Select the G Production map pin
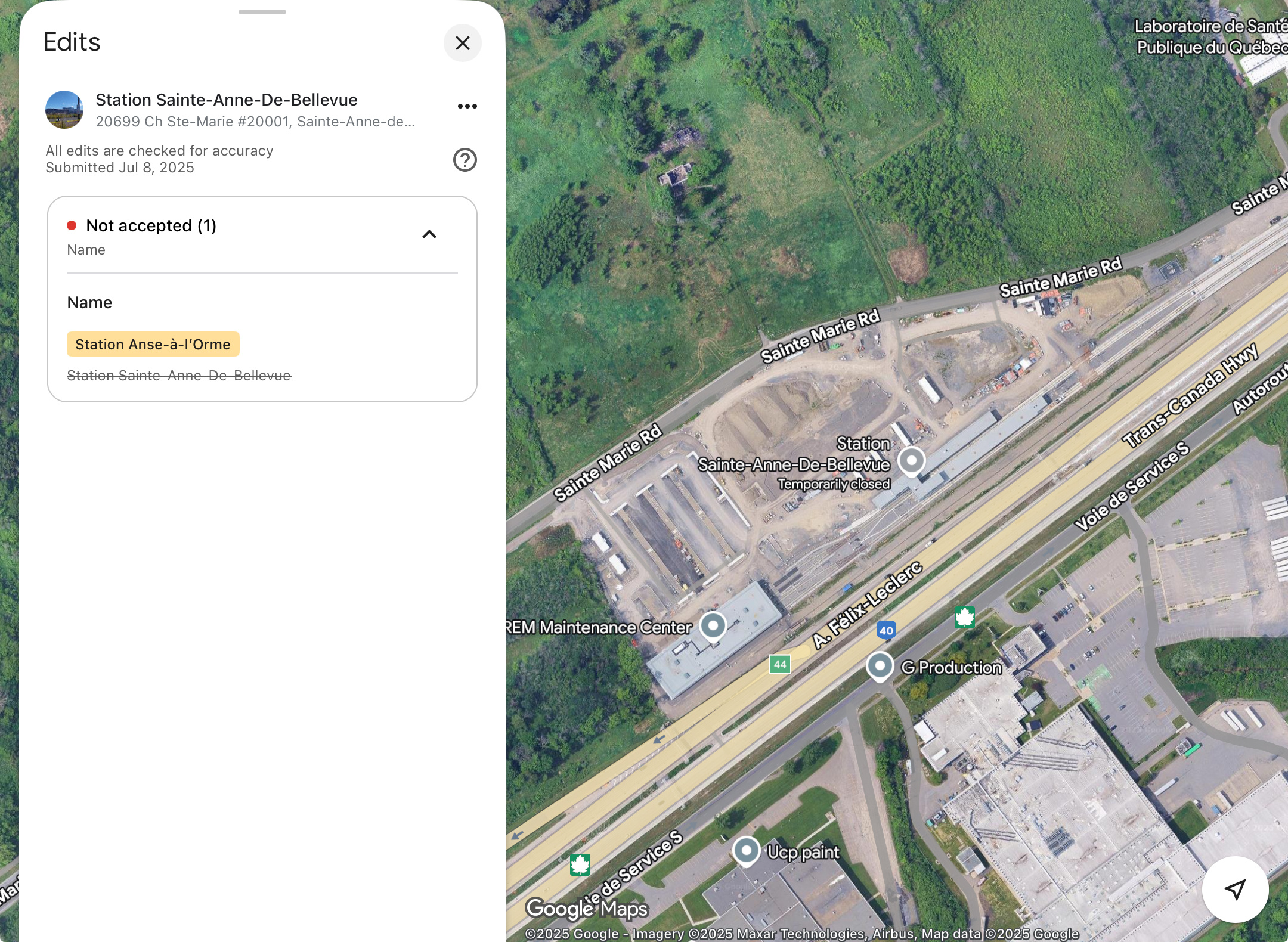Viewport: 1288px width, 942px height. [x=880, y=666]
